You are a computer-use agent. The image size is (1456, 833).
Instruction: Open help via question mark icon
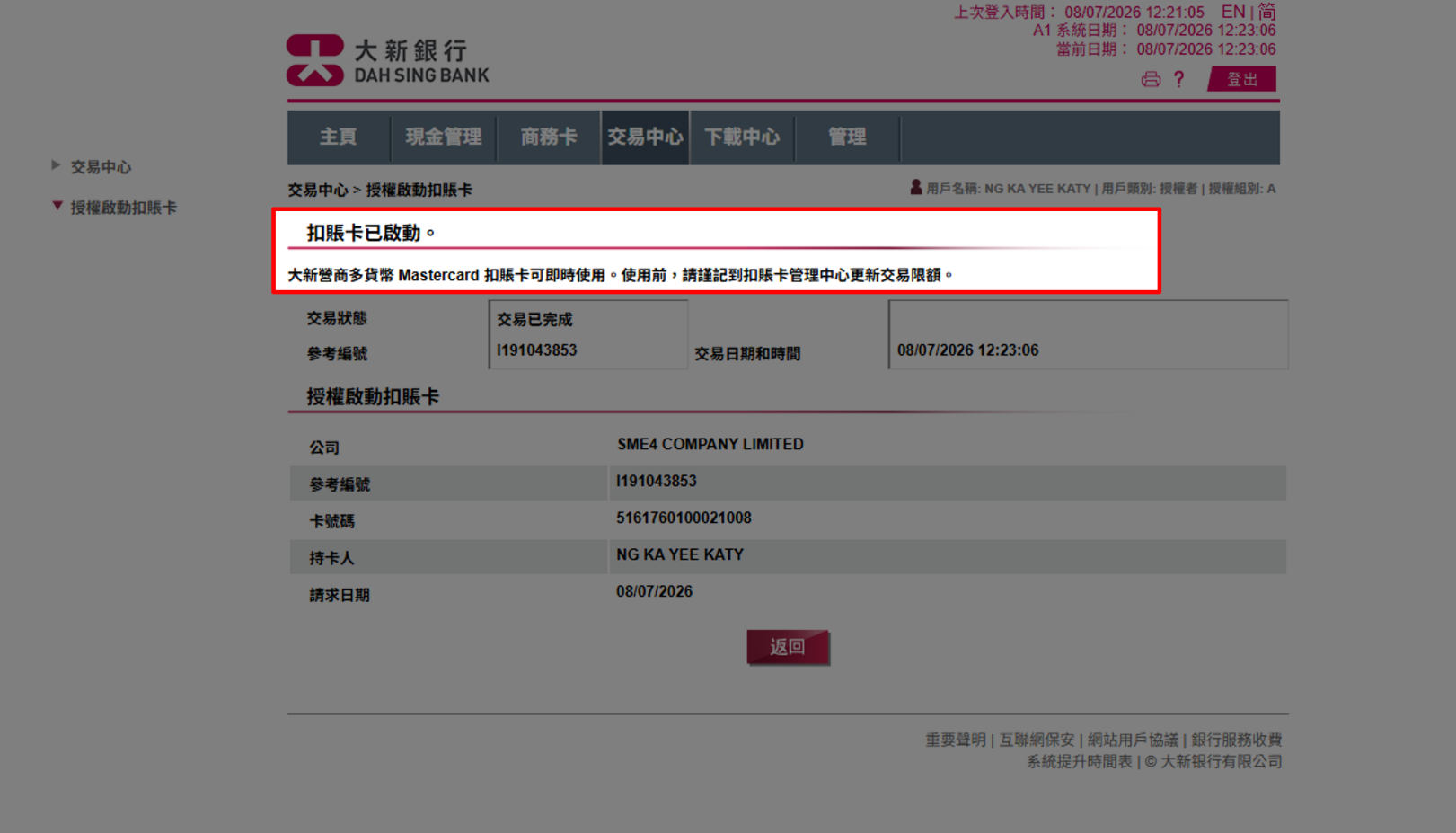1178,80
